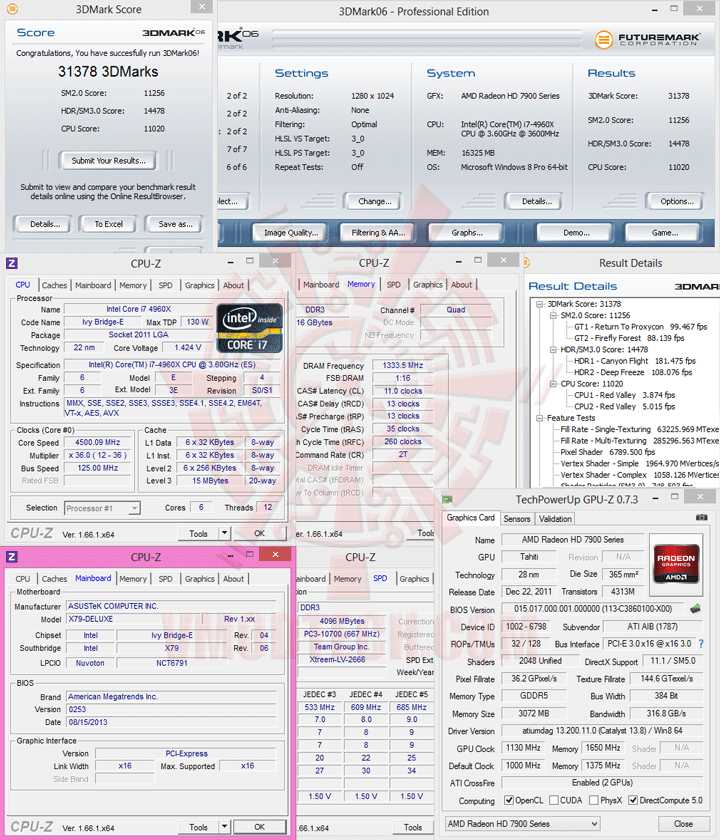Image resolution: width=720 pixels, height=840 pixels.
Task: Click the Filtering & AA... button
Action: coord(378,232)
